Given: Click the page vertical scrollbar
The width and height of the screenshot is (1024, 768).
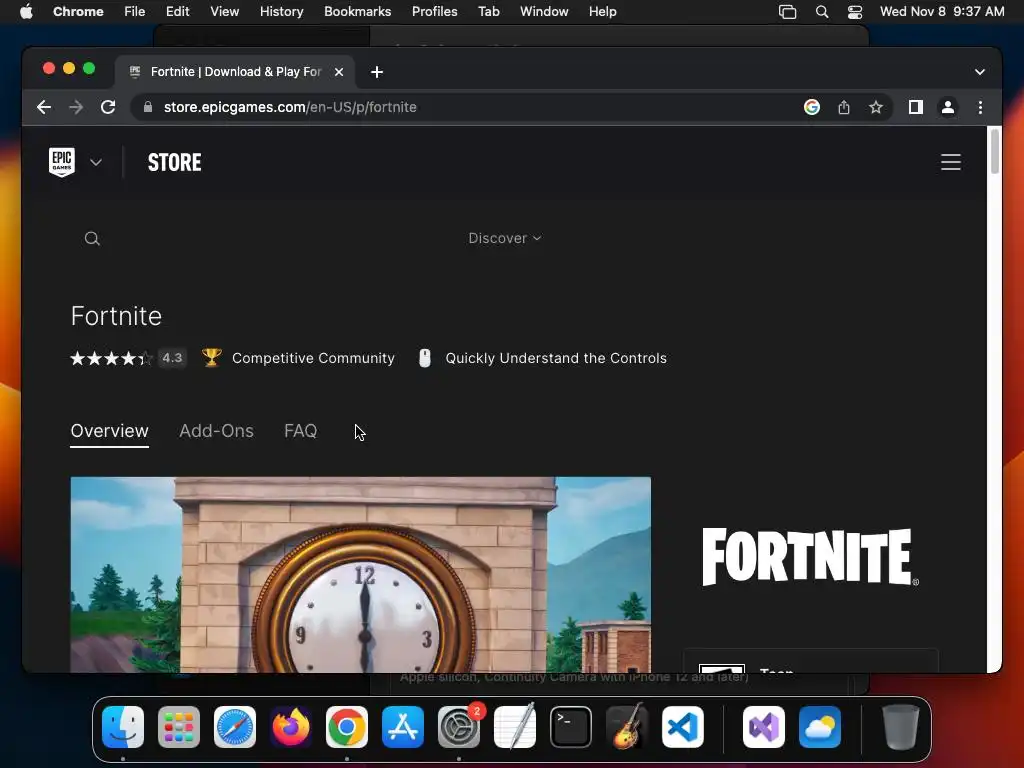Looking at the screenshot, I should pyautogui.click(x=994, y=152).
